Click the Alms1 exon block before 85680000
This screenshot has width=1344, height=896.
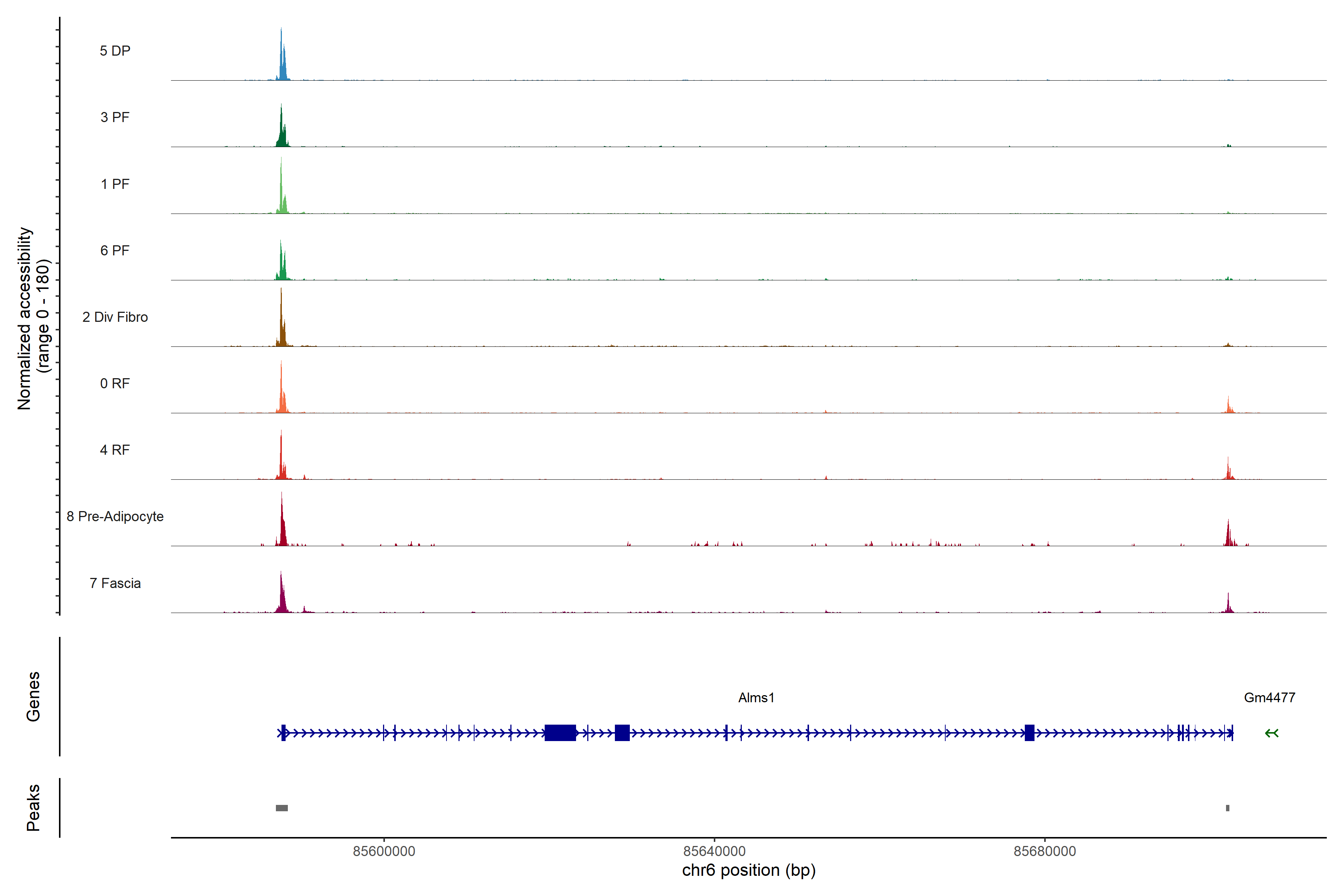point(1029,732)
